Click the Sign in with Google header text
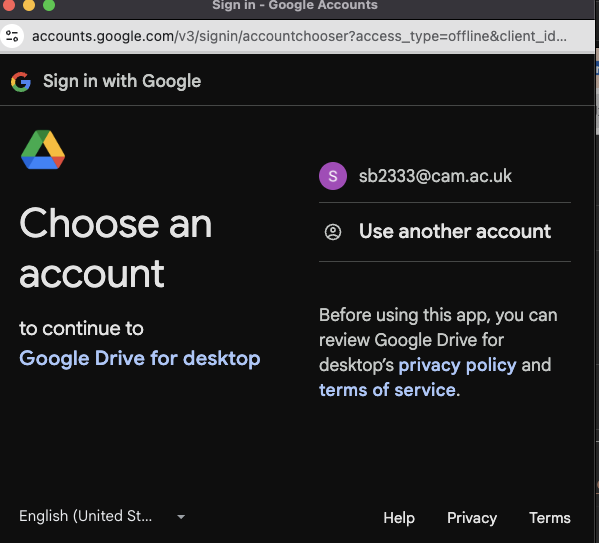 click(122, 81)
